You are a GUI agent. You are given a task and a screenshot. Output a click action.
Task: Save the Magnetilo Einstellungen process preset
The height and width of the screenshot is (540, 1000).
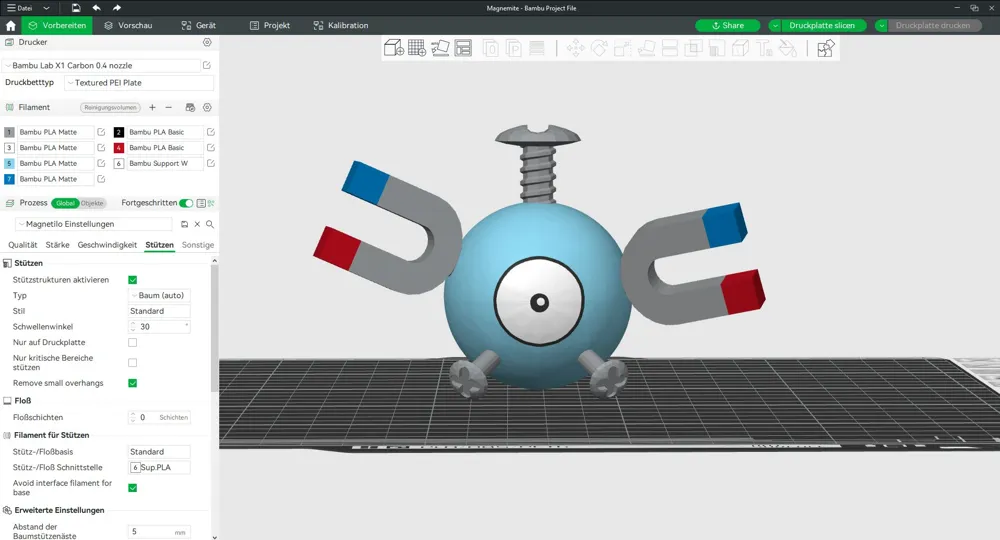click(x=184, y=224)
